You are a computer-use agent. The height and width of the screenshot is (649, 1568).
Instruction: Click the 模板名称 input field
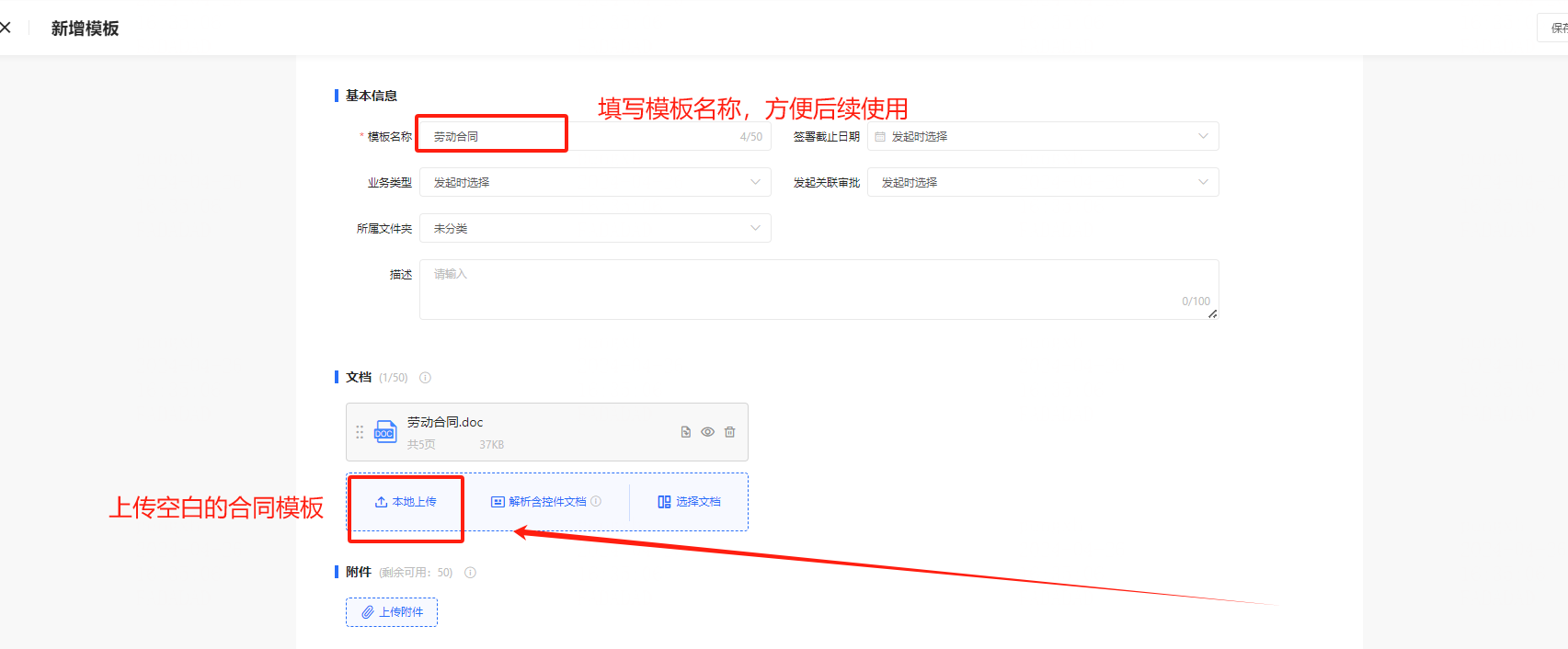[579, 137]
